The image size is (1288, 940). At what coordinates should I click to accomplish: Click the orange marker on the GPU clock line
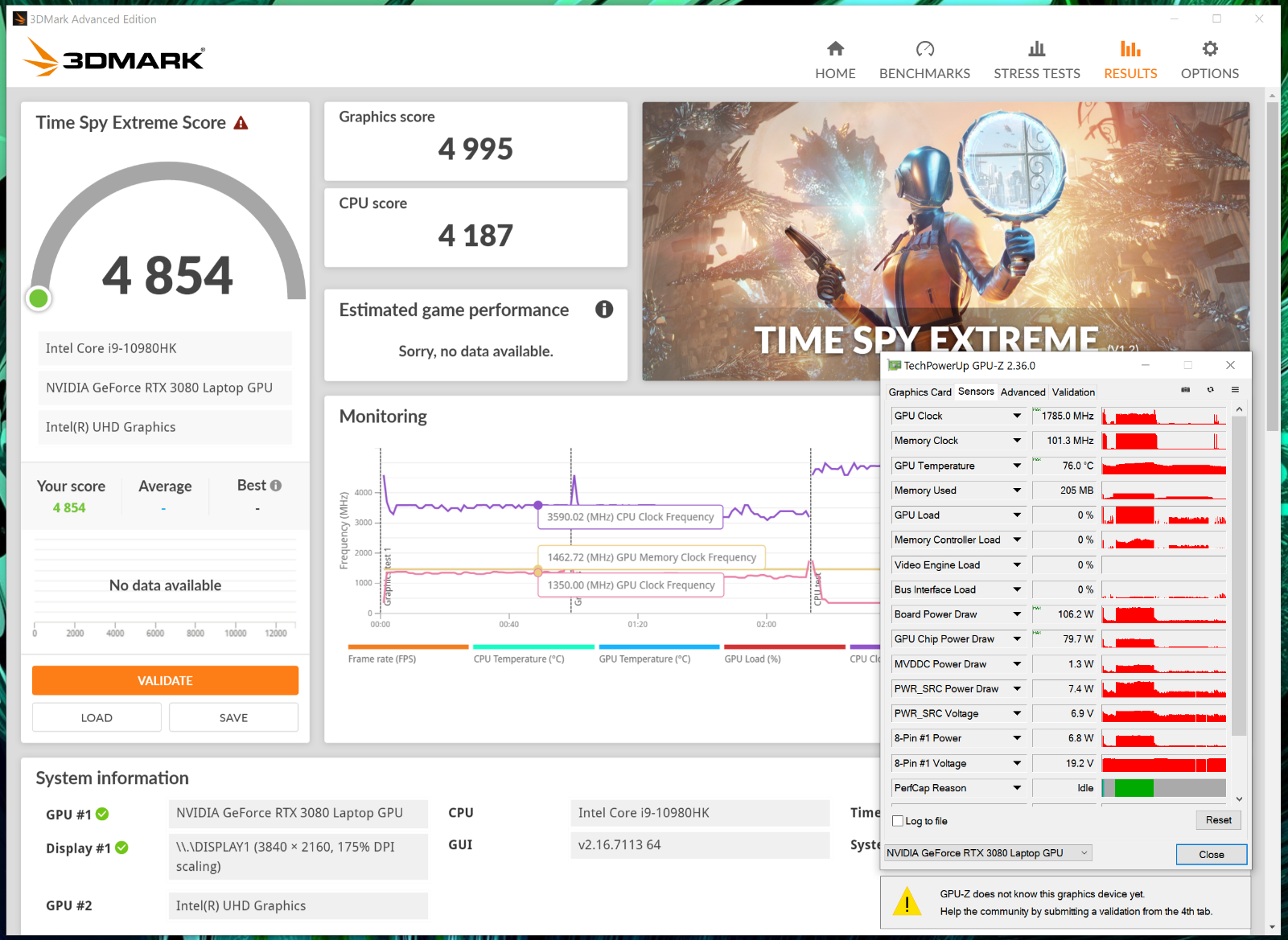(x=538, y=572)
